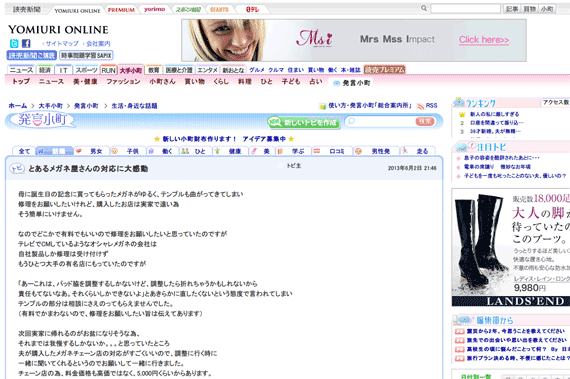Screen dimensions: 570x379
Task: Click the 買物 search scope button
Action: tap(529, 9)
